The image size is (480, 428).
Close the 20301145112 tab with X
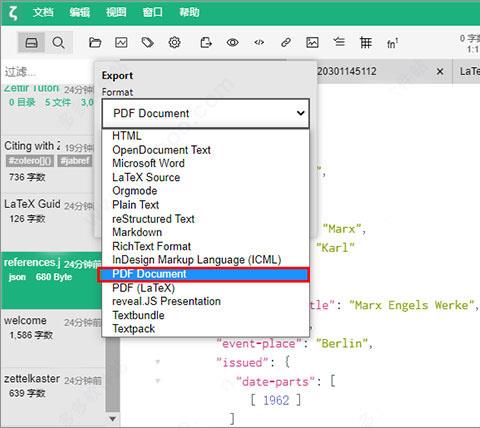click(440, 71)
